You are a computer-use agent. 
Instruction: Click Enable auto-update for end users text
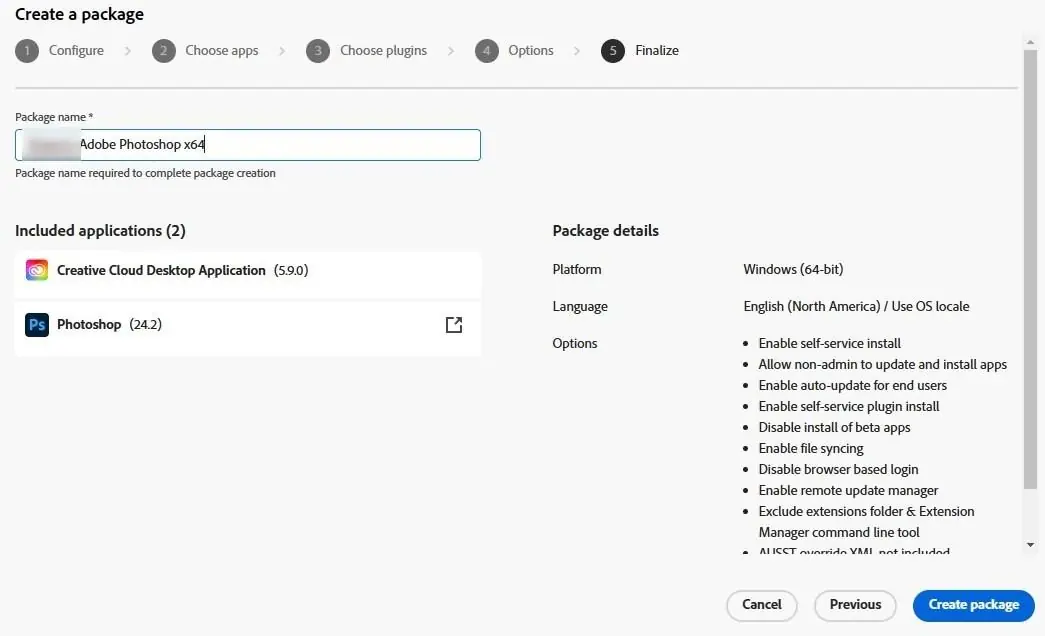coord(852,385)
